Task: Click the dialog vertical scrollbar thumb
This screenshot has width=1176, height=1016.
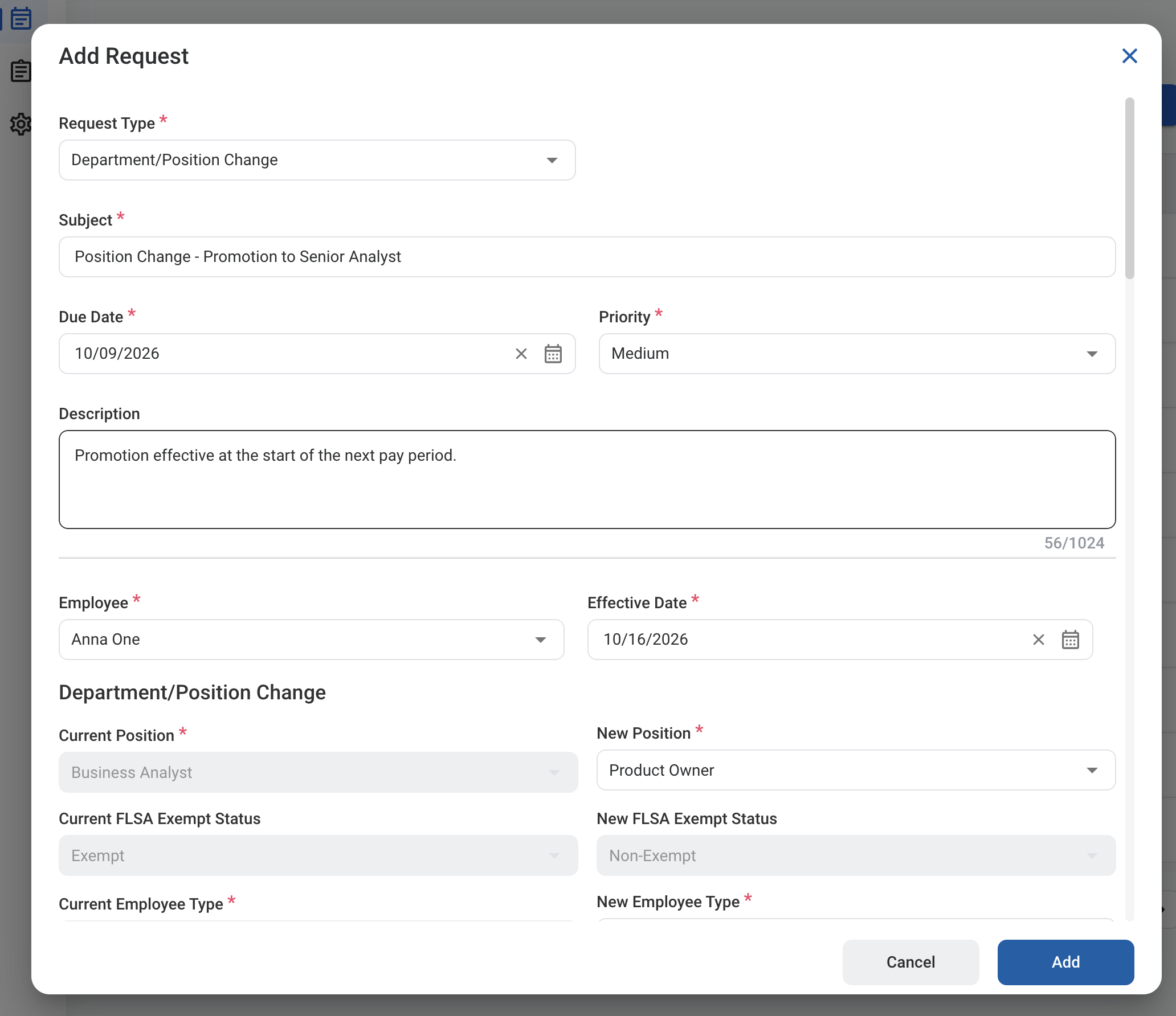Action: point(1129,188)
